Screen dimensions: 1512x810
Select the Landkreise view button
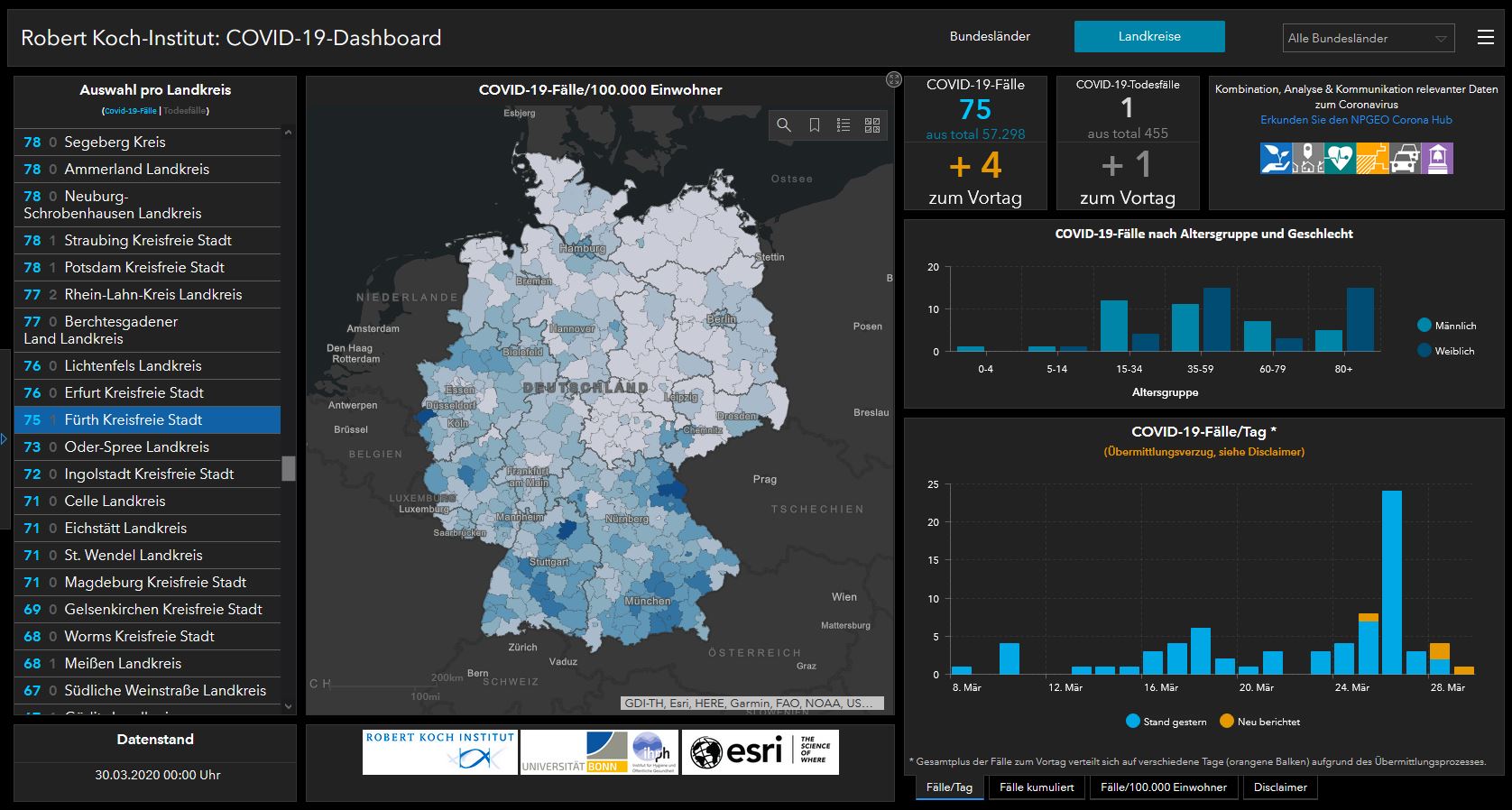[1148, 37]
